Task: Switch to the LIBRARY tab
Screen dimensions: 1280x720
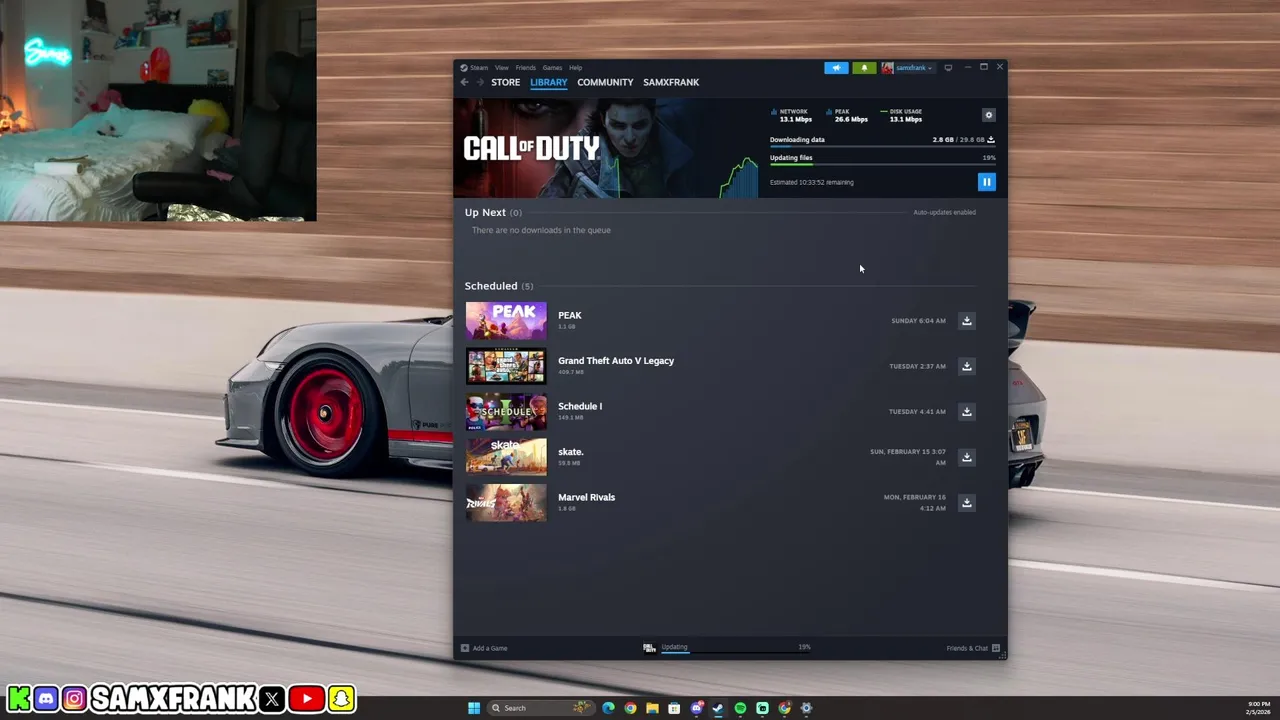Action: coord(548,82)
